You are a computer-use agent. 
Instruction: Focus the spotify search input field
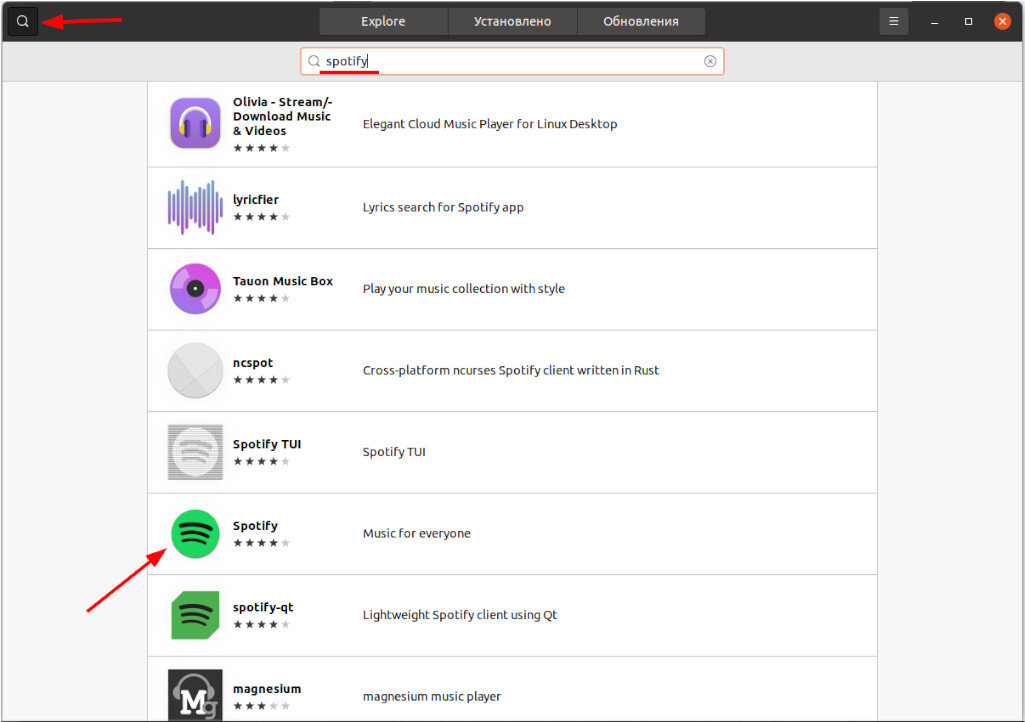click(x=512, y=61)
